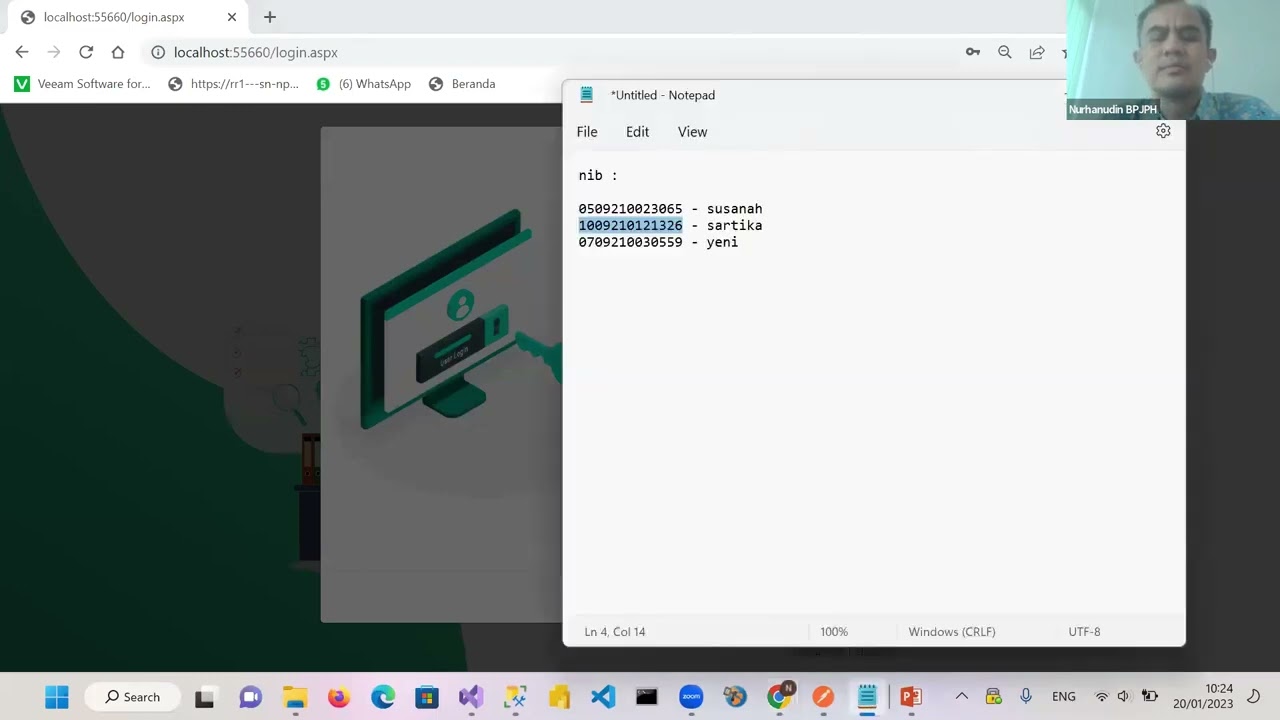This screenshot has width=1280, height=720.
Task: Click the Ln 4, Col 14 status indicator
Action: coord(615,632)
